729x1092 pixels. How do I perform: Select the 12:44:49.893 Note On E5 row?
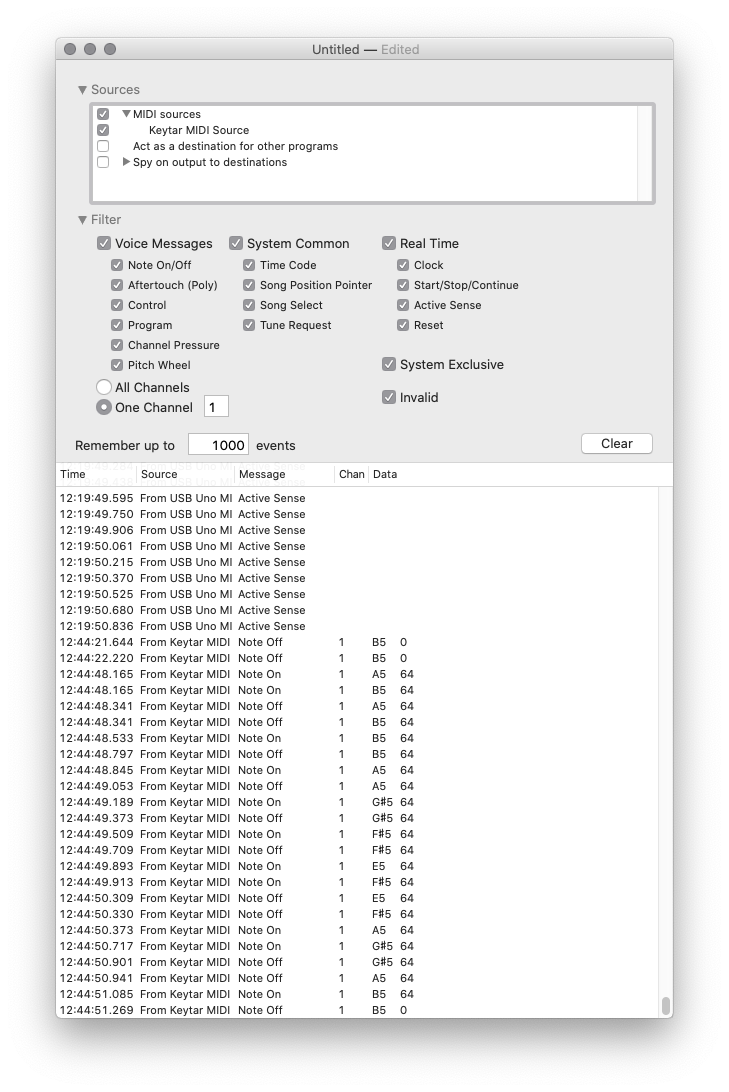point(357,866)
